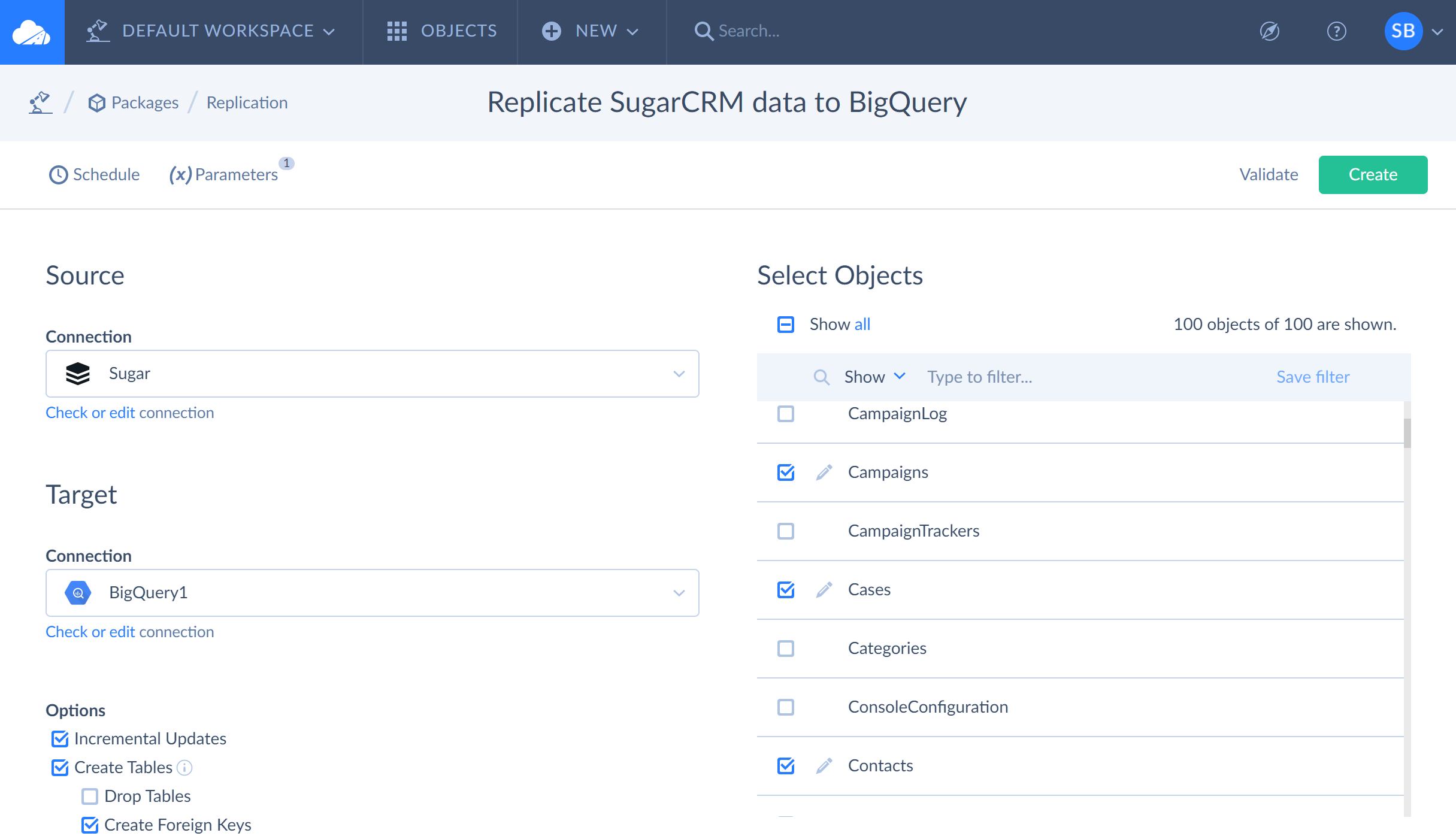Click the object list scrollbar thumb

(1407, 434)
